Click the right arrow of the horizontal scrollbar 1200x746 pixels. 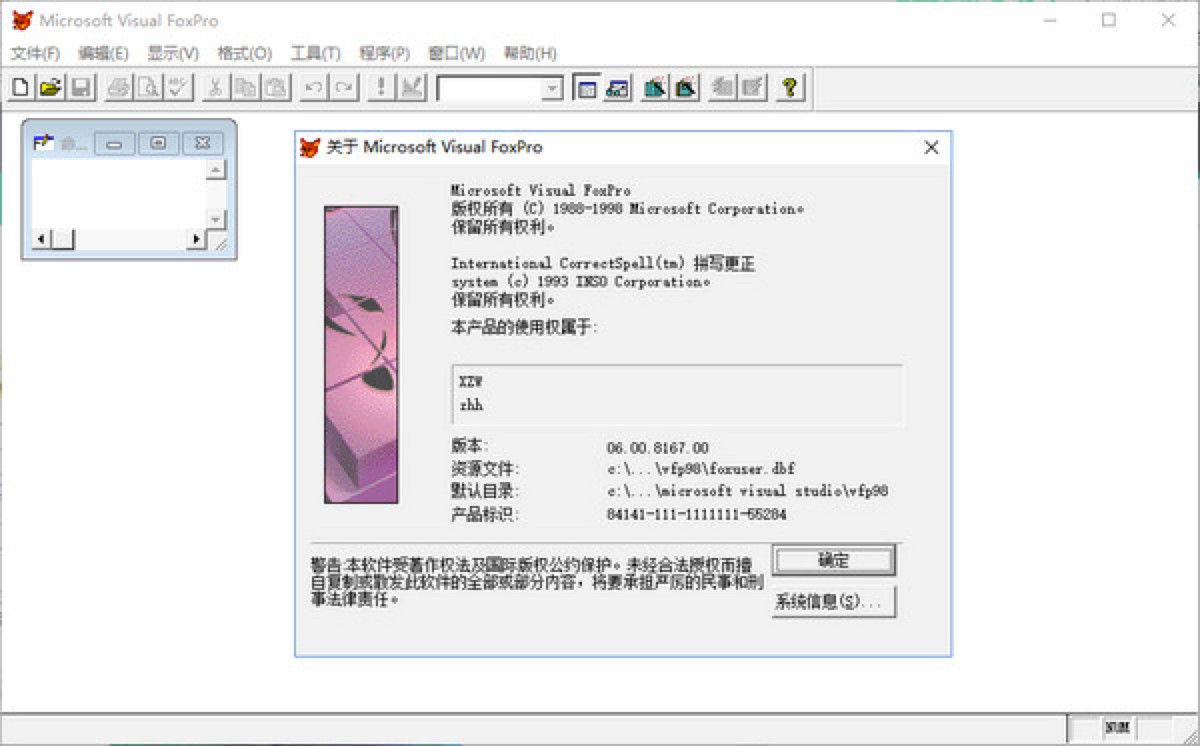tap(196, 240)
